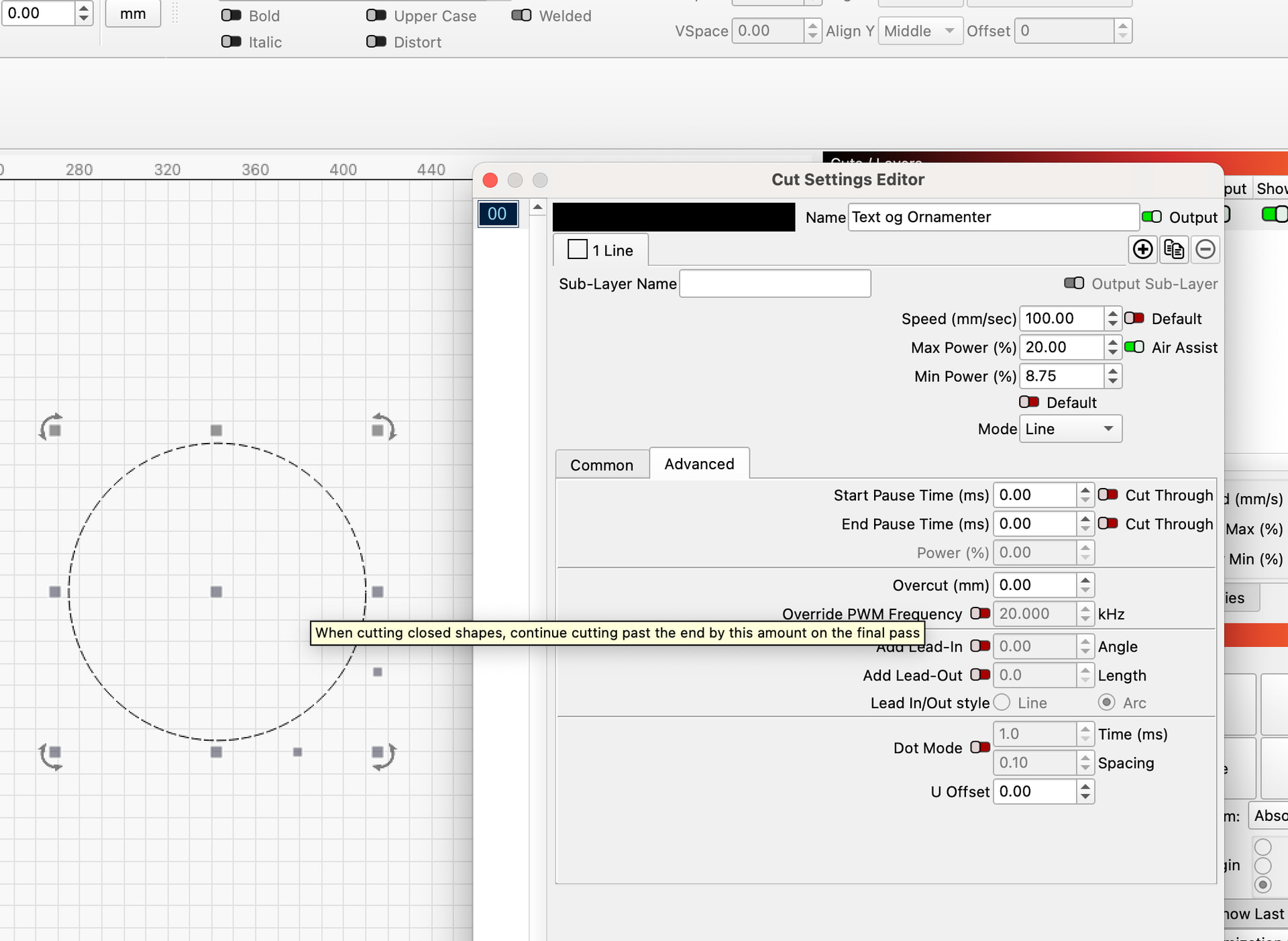1288x941 pixels.
Task: Click the black layer color swatch
Action: [674, 217]
